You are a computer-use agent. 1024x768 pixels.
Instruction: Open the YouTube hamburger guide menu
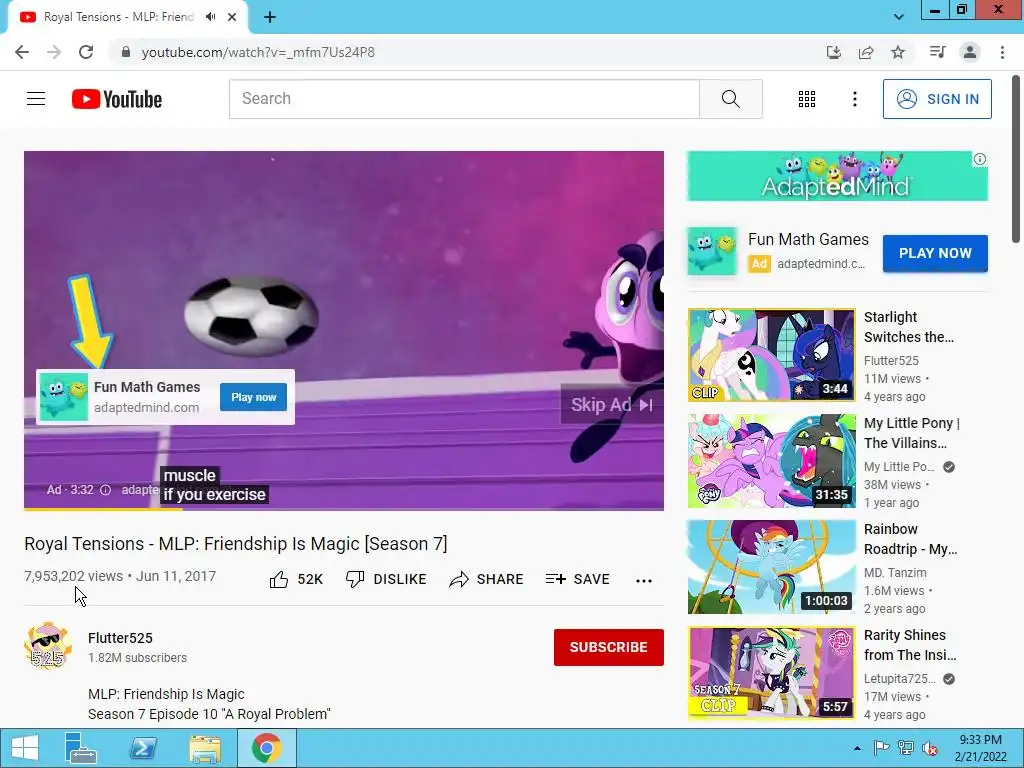click(x=36, y=99)
